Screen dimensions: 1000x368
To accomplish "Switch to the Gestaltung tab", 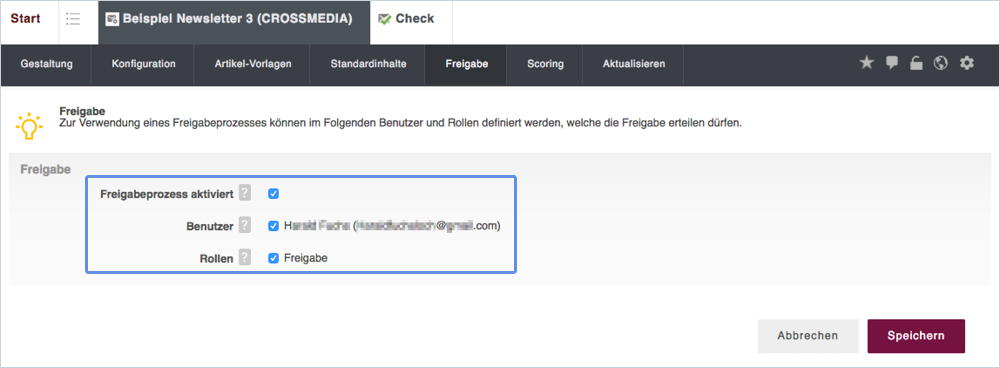I will click(47, 64).
